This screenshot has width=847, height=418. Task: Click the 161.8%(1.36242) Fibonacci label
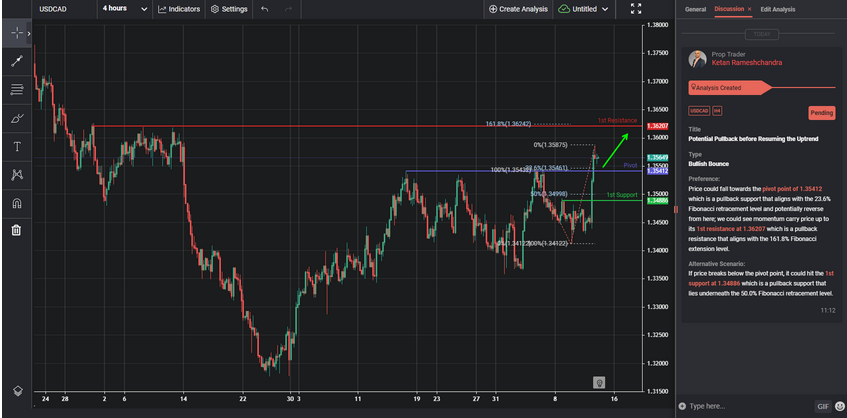pos(508,124)
